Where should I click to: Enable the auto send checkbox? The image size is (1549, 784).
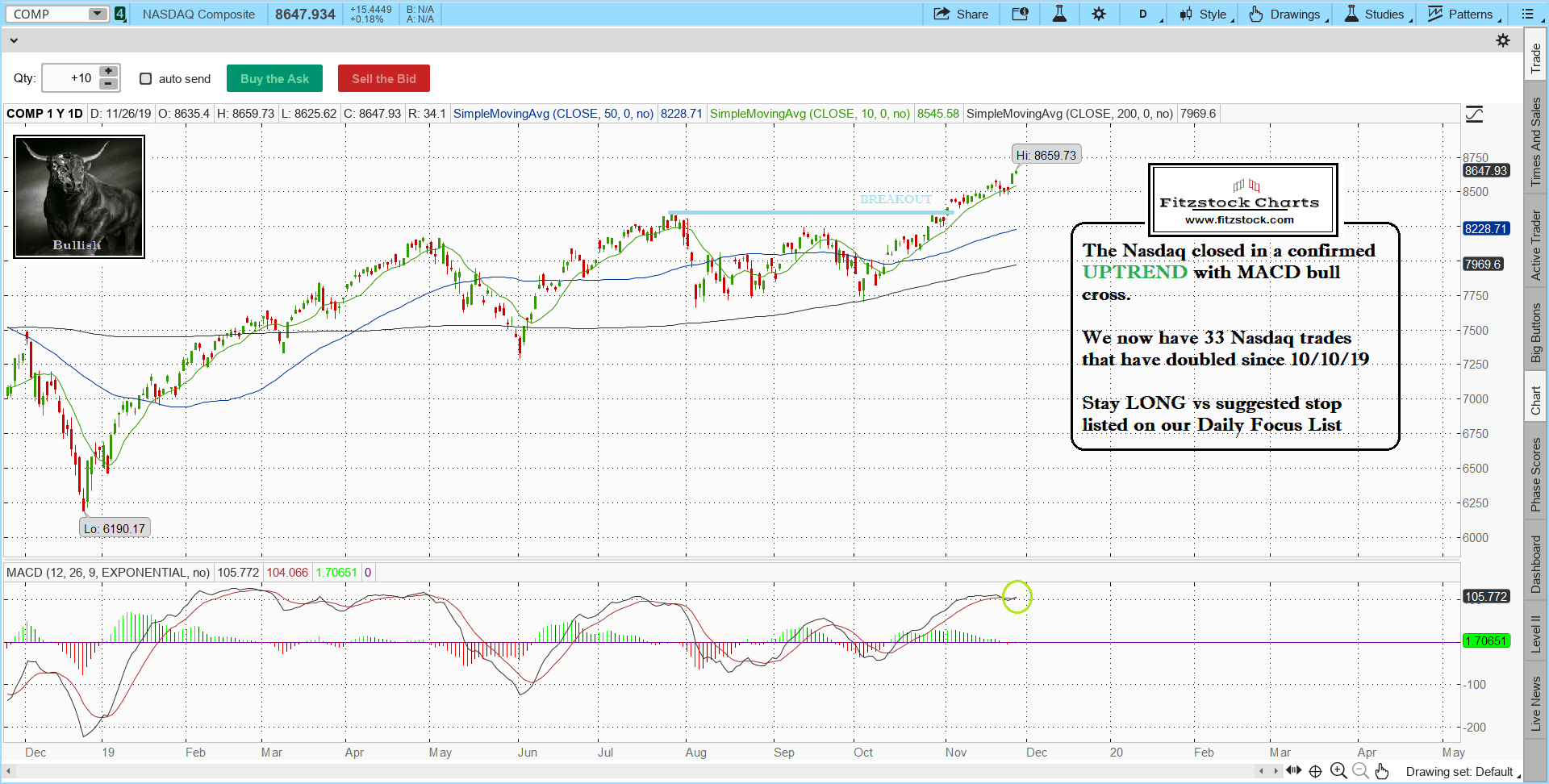[x=146, y=78]
